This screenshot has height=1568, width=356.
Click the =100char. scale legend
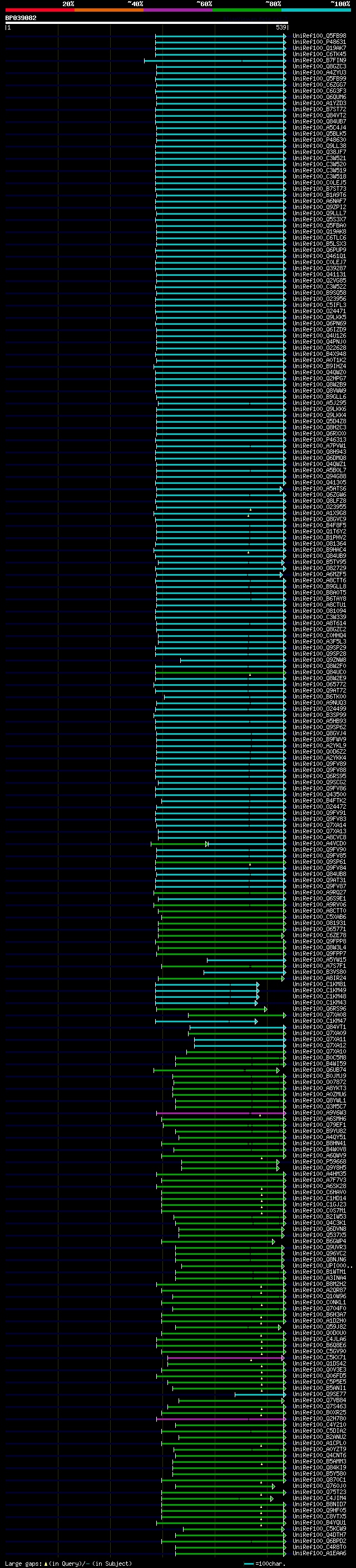tap(264, 1563)
